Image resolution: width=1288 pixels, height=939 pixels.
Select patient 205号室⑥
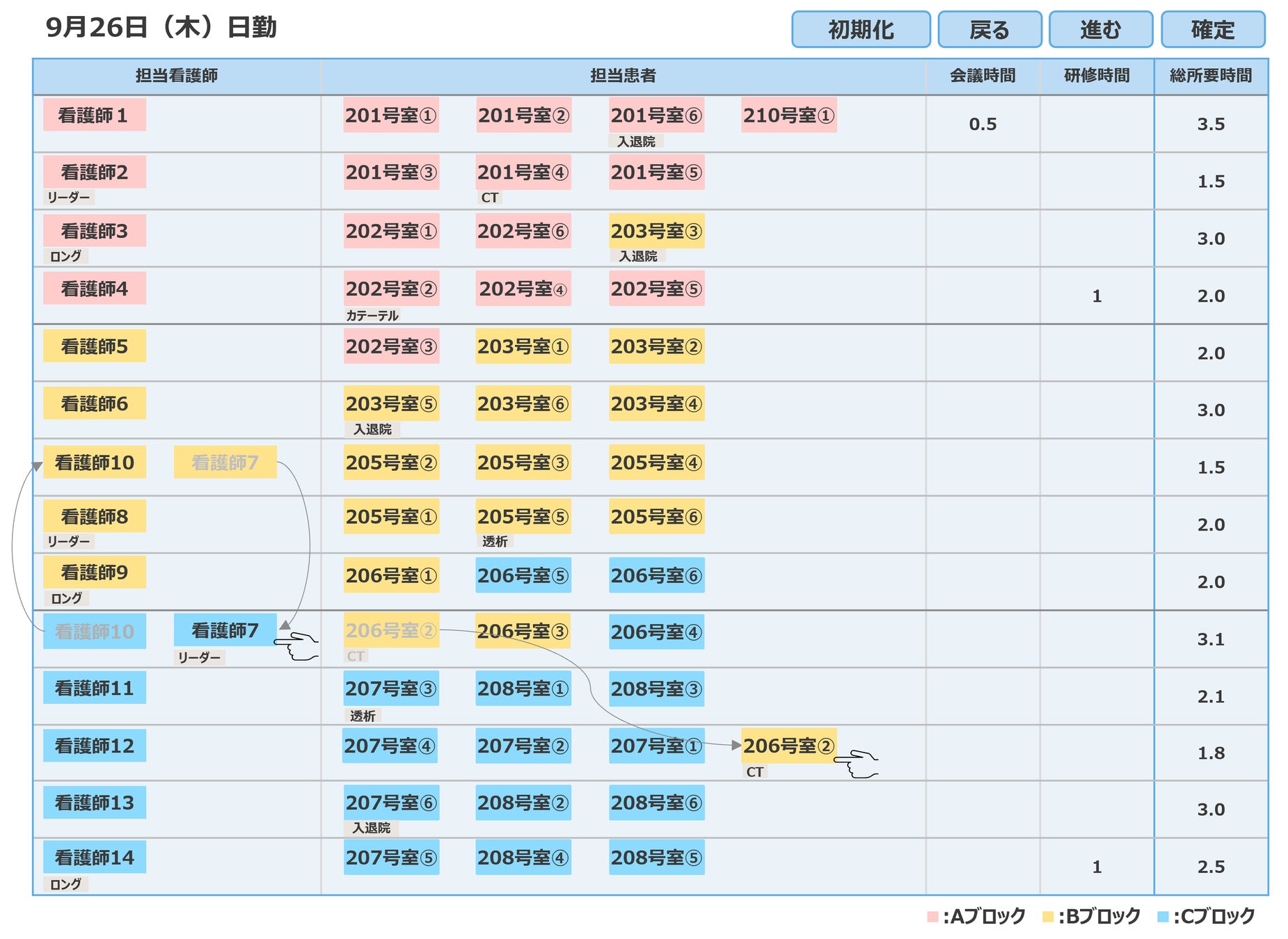tap(657, 516)
